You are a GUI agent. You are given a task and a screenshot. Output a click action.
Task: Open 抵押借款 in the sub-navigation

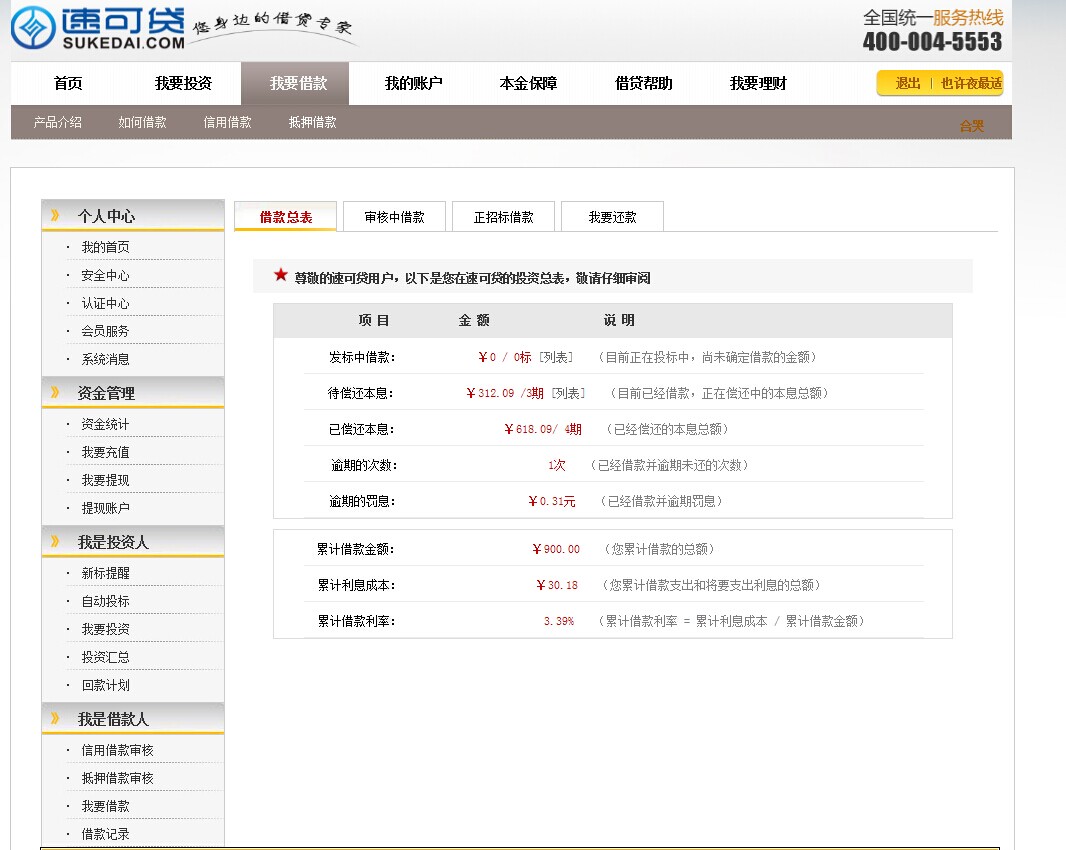312,122
